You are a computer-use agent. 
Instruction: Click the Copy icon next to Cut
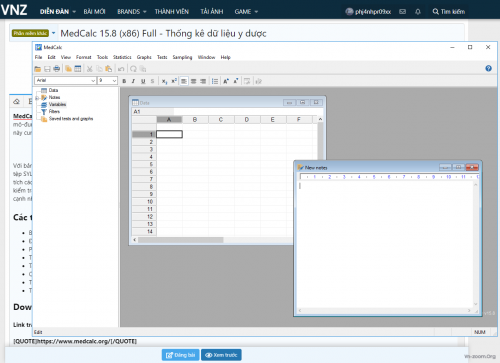[x=99, y=69]
